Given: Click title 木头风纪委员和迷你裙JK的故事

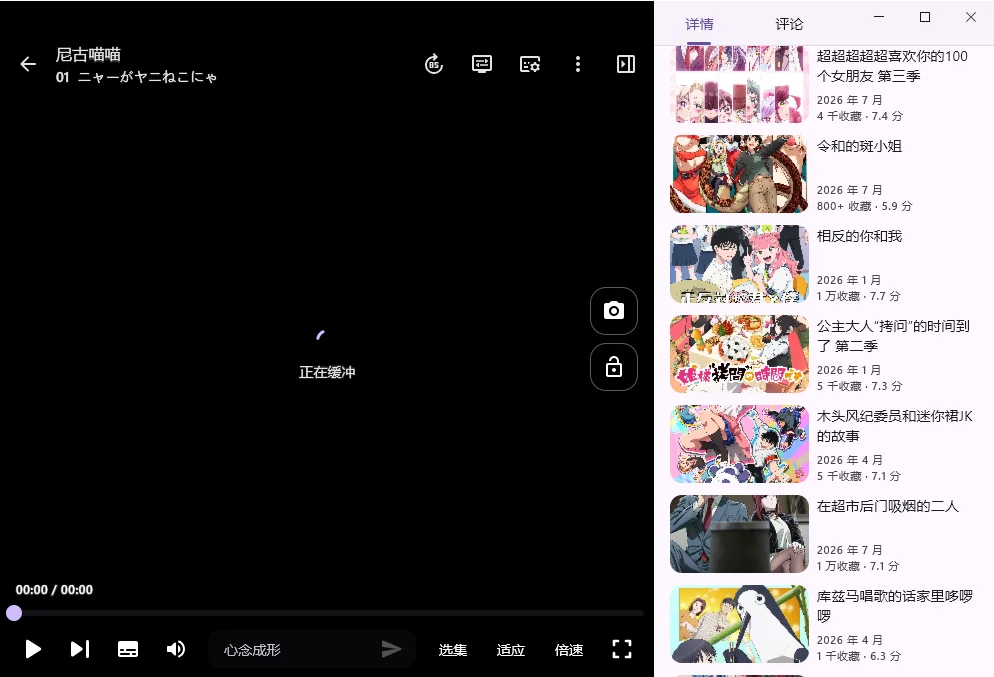Looking at the screenshot, I should (x=894, y=426).
